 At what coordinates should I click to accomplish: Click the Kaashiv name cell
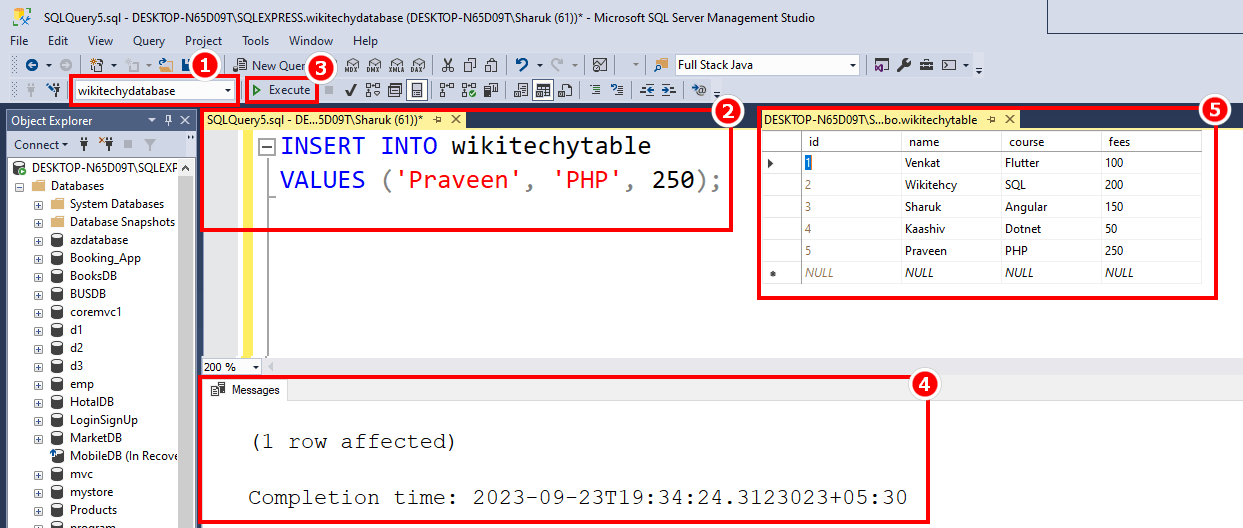950,229
